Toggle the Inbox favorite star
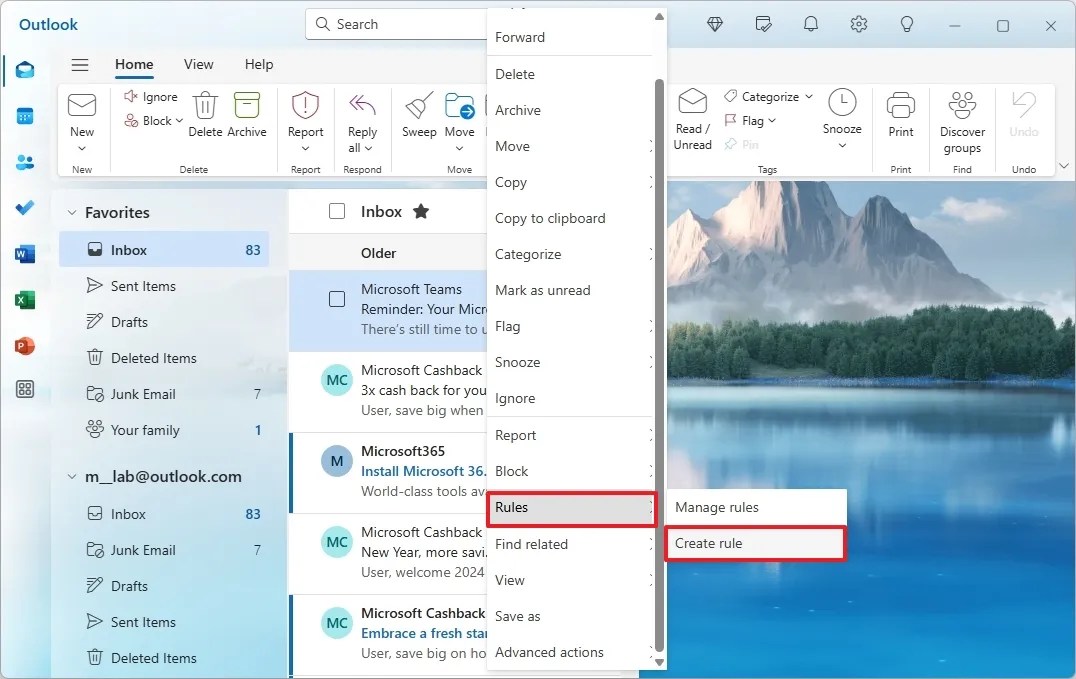The image size is (1076, 679). pos(420,211)
